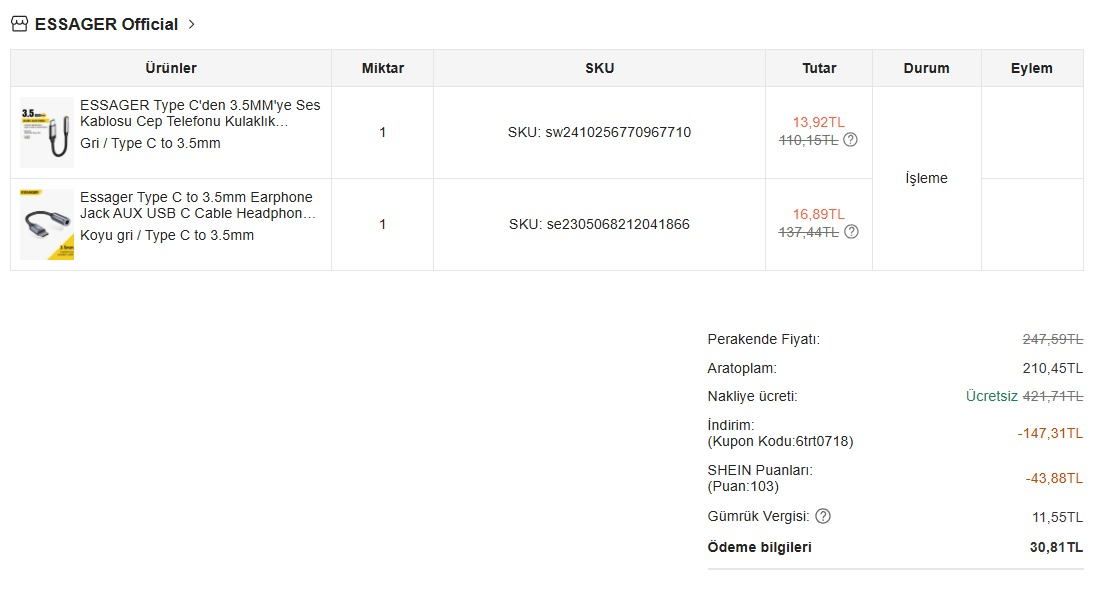Viewport: 1118px width, 613px height.
Task: Click the SKU column header
Action: point(599,68)
